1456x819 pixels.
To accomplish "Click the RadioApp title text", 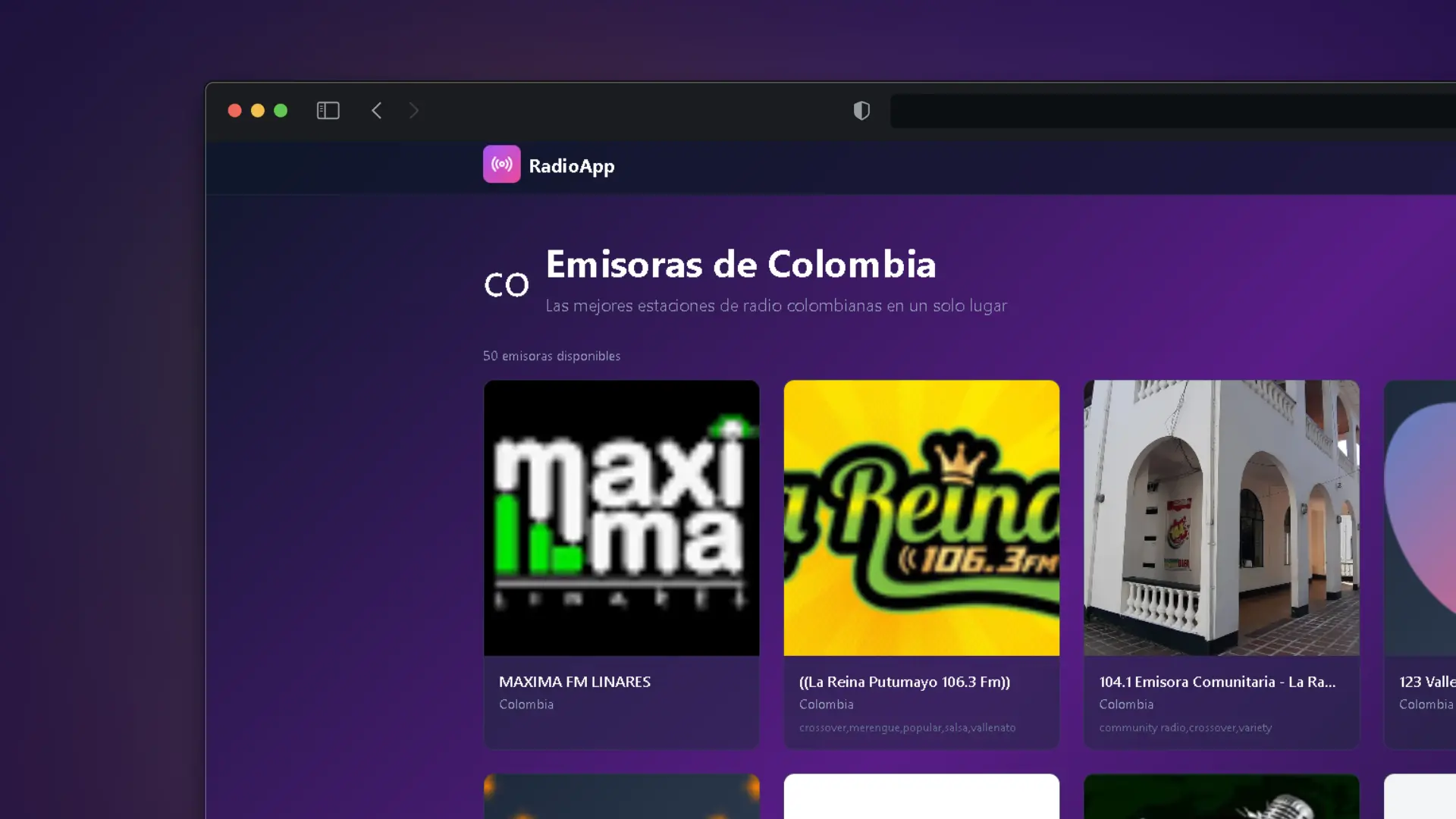I will tap(571, 165).
